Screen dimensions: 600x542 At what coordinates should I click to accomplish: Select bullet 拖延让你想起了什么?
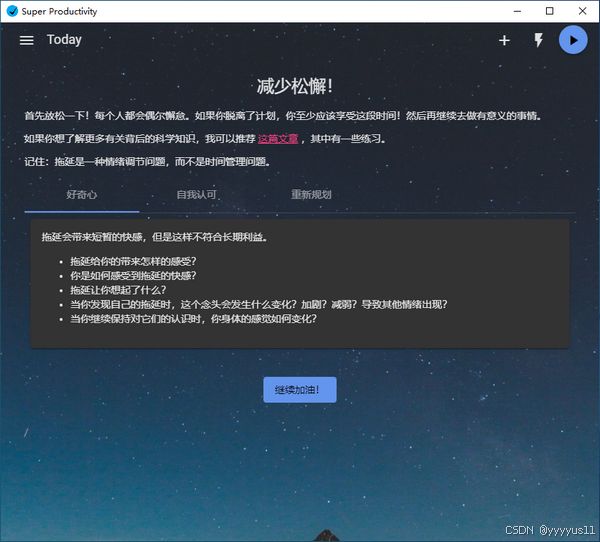118,290
